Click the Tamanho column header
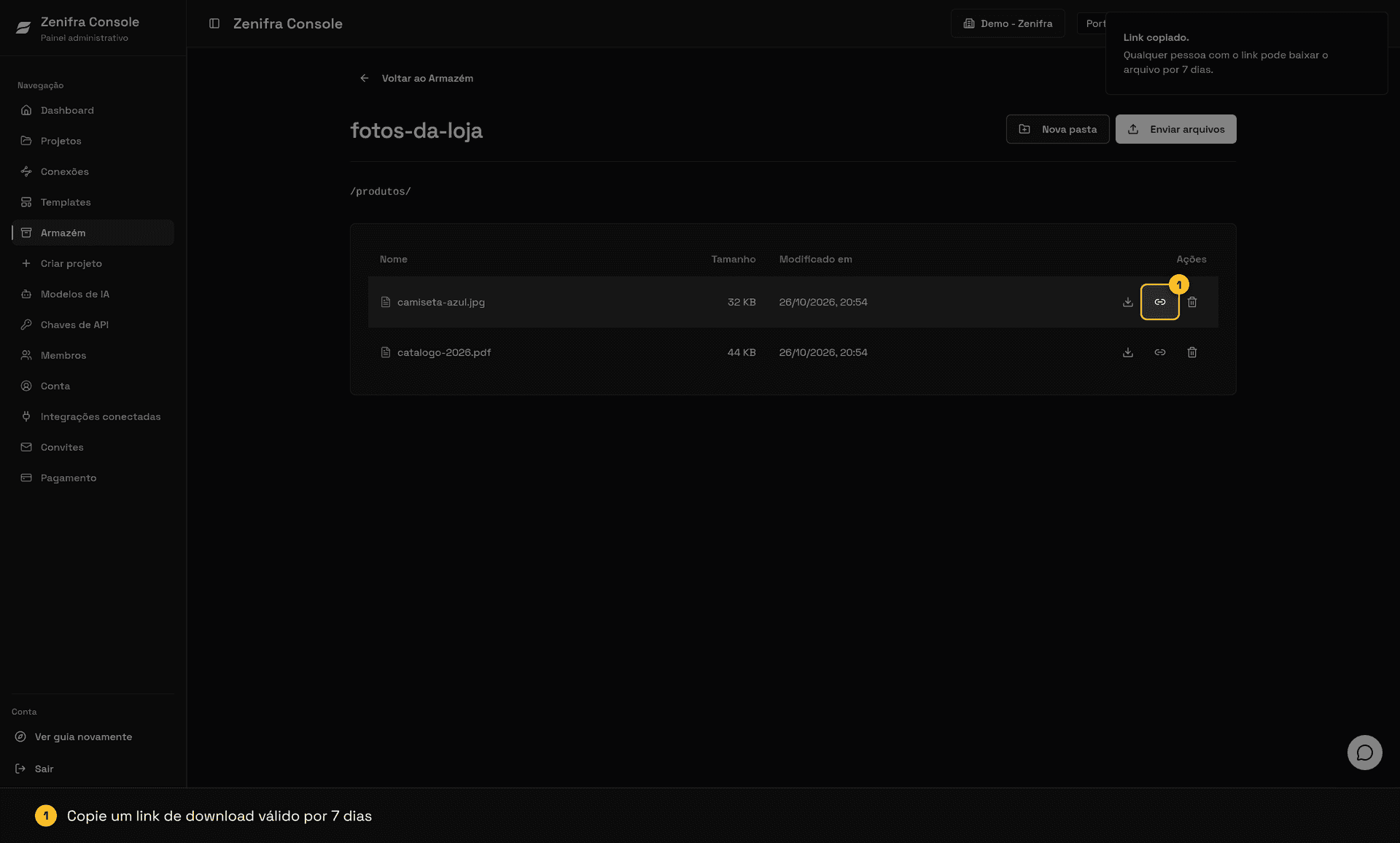The width and height of the screenshot is (1400, 843). (734, 259)
